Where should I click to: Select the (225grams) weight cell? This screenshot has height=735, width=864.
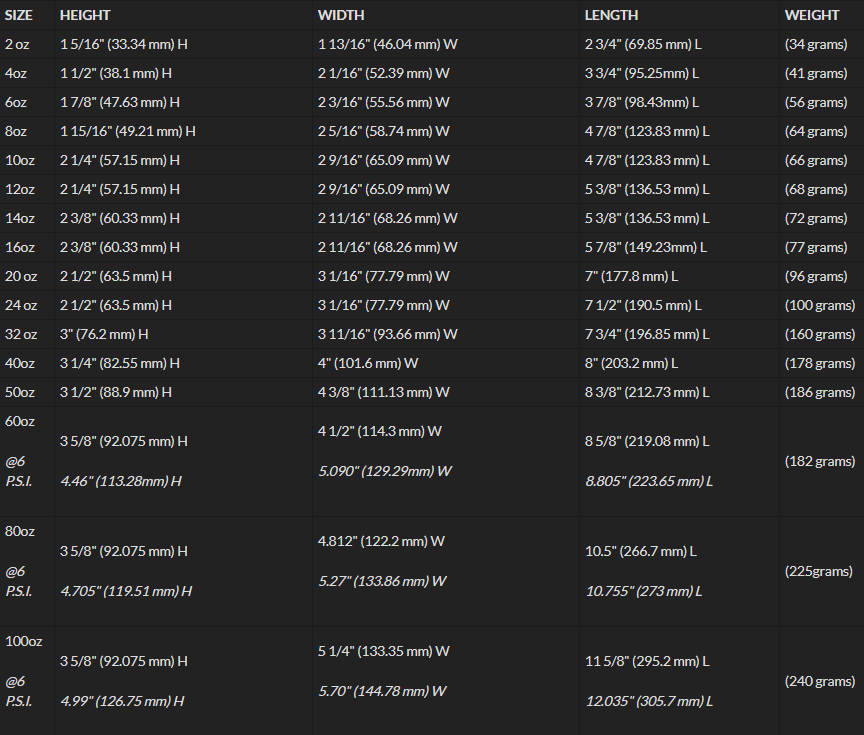coord(819,571)
